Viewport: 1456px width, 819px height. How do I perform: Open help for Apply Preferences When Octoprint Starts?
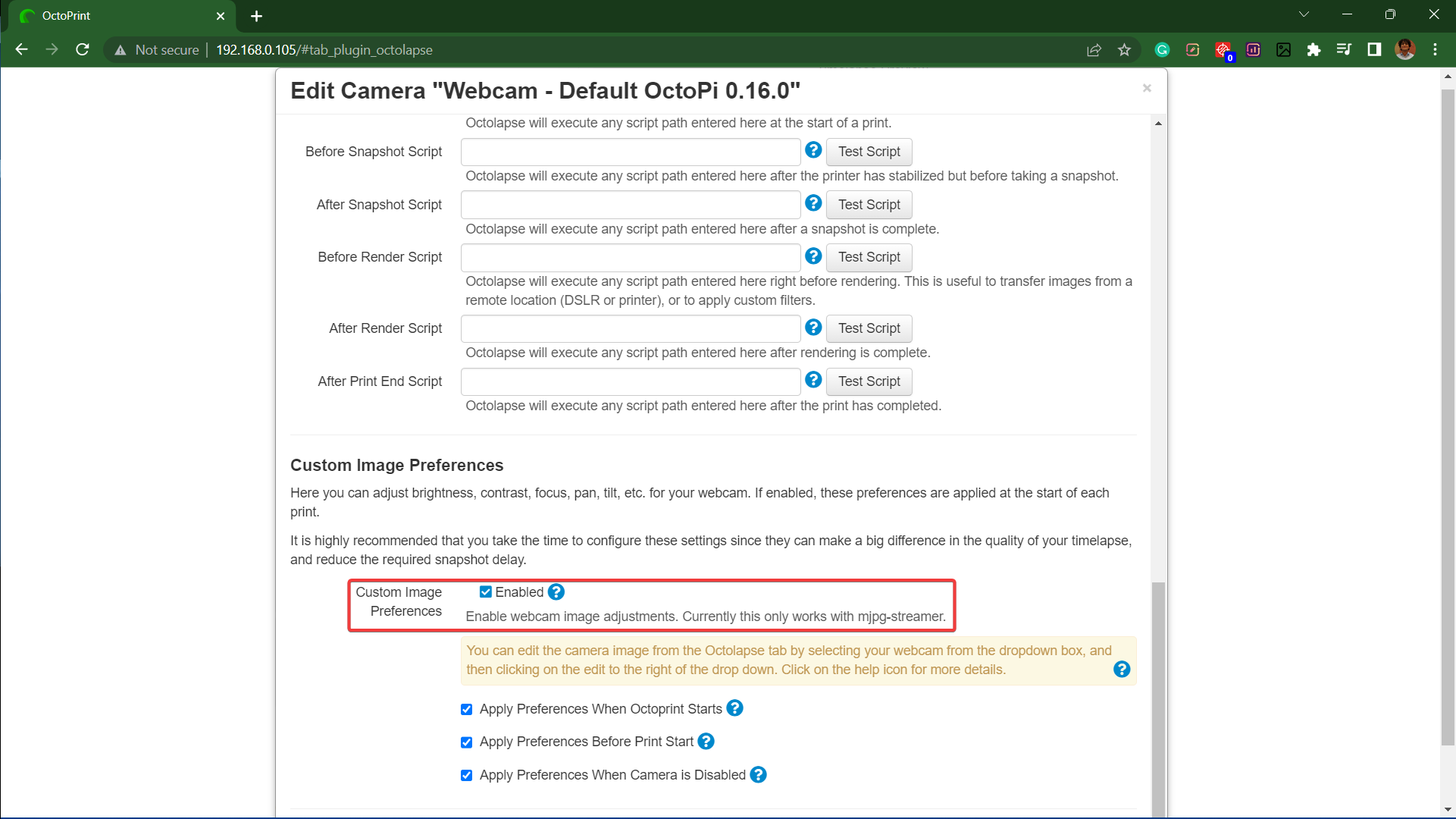click(734, 708)
